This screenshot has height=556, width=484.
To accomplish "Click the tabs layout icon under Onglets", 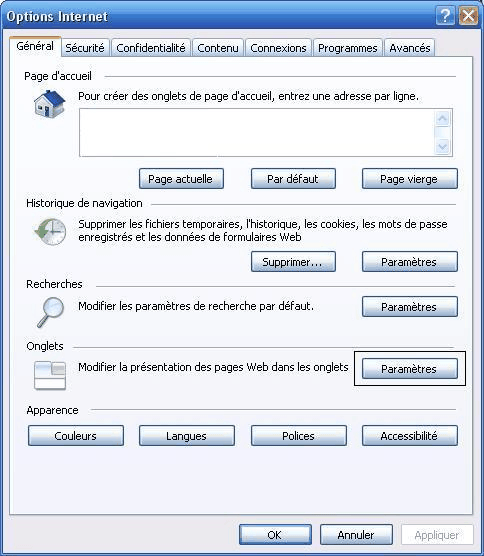I will point(50,375).
